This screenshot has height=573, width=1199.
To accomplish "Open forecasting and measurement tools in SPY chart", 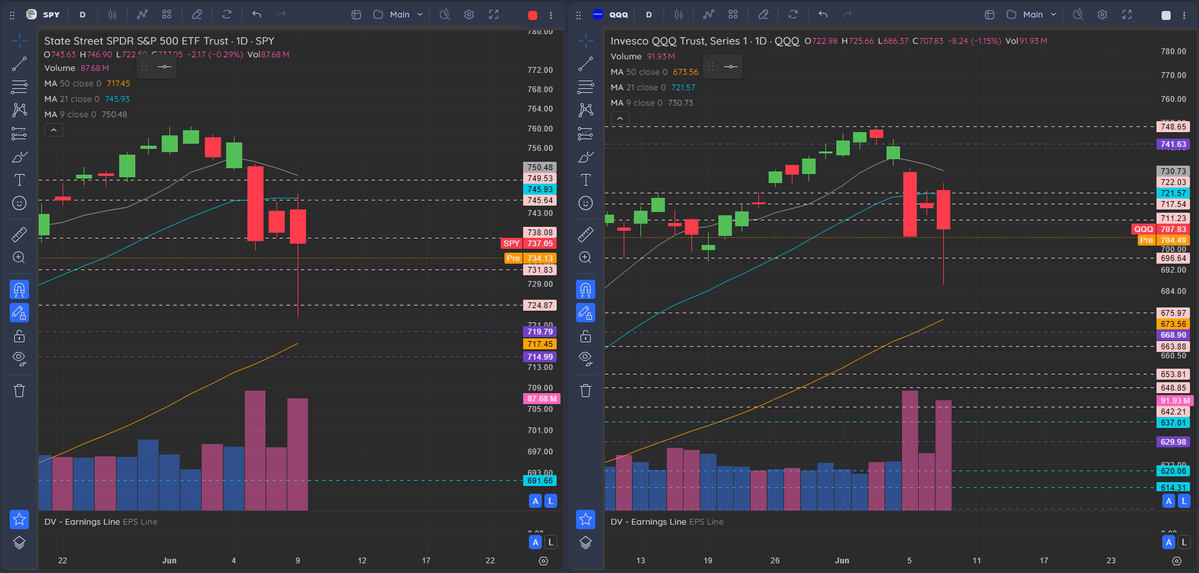I will coord(19,134).
